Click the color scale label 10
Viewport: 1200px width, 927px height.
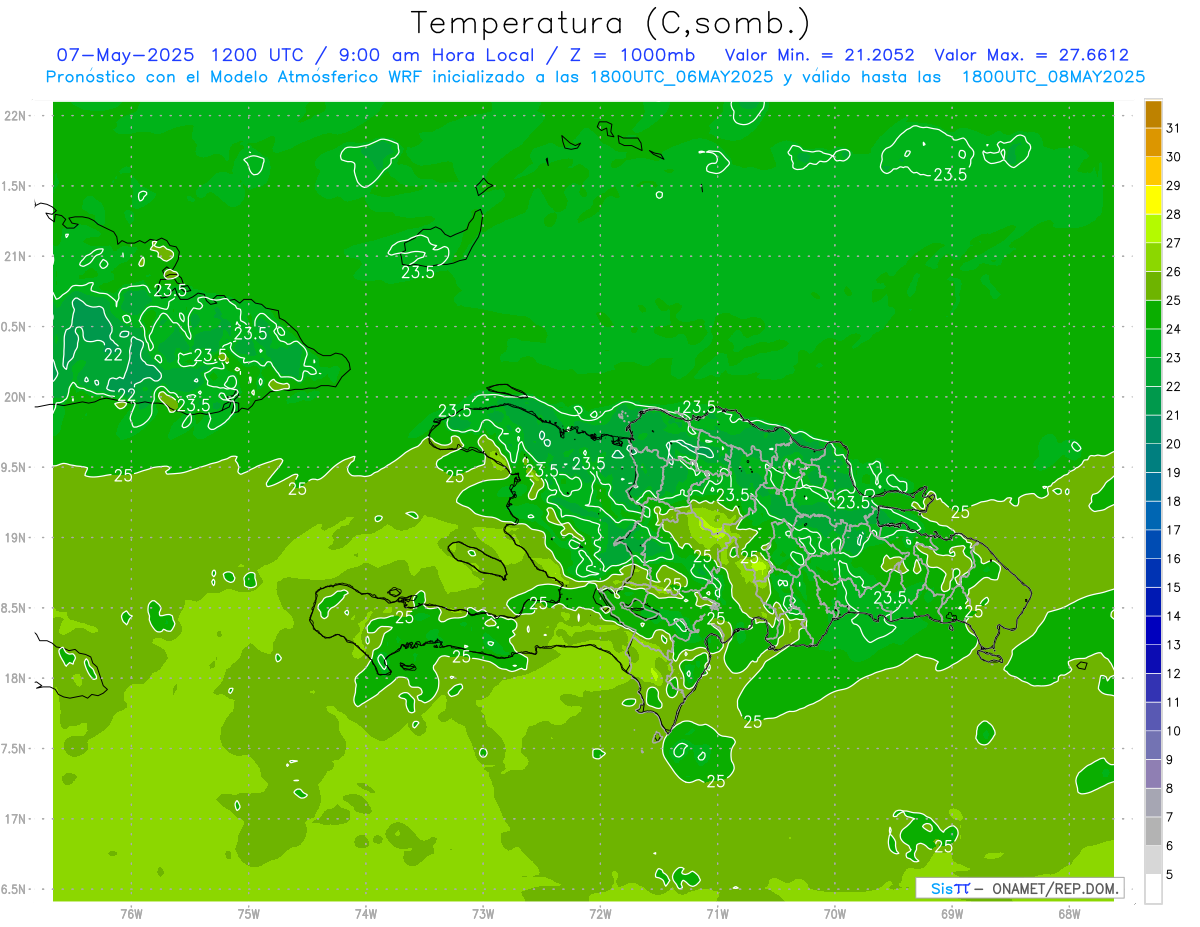tap(1173, 731)
